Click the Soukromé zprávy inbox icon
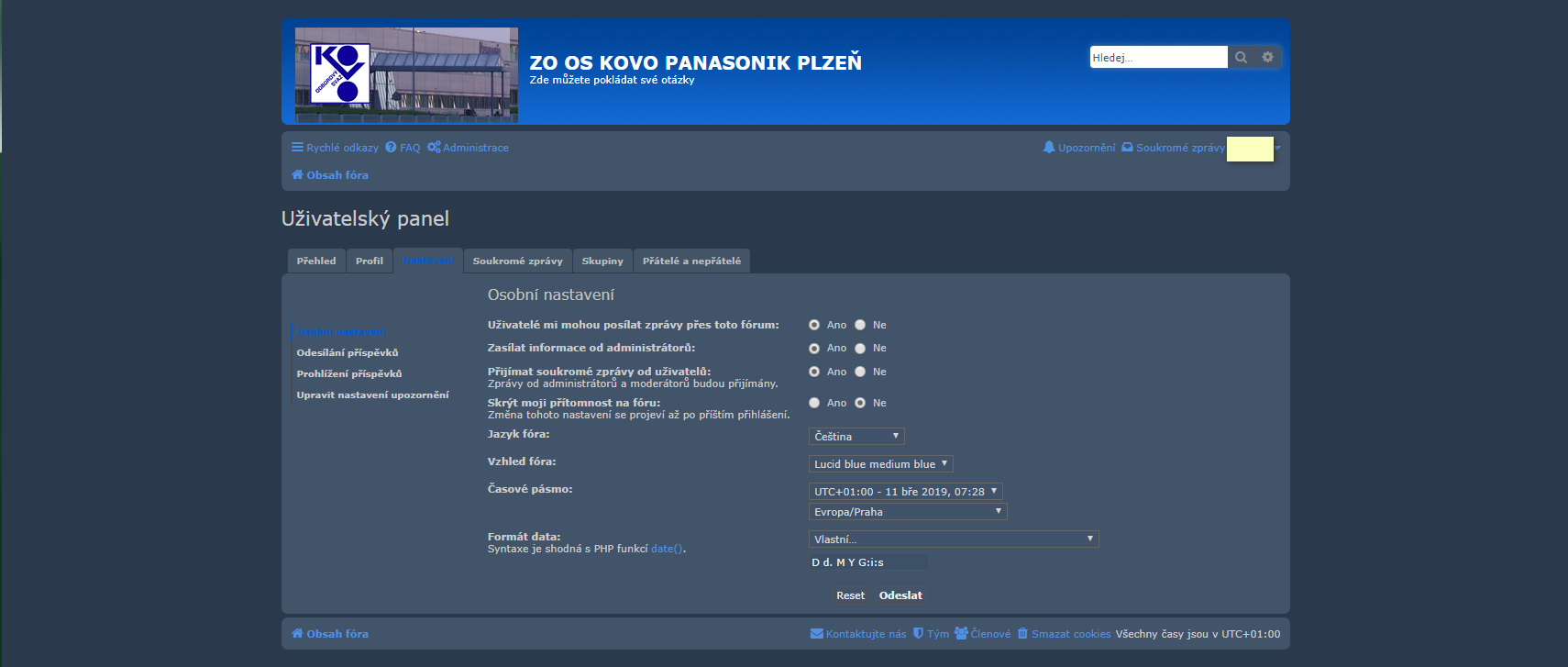Image resolution: width=1568 pixels, height=667 pixels. [1127, 147]
